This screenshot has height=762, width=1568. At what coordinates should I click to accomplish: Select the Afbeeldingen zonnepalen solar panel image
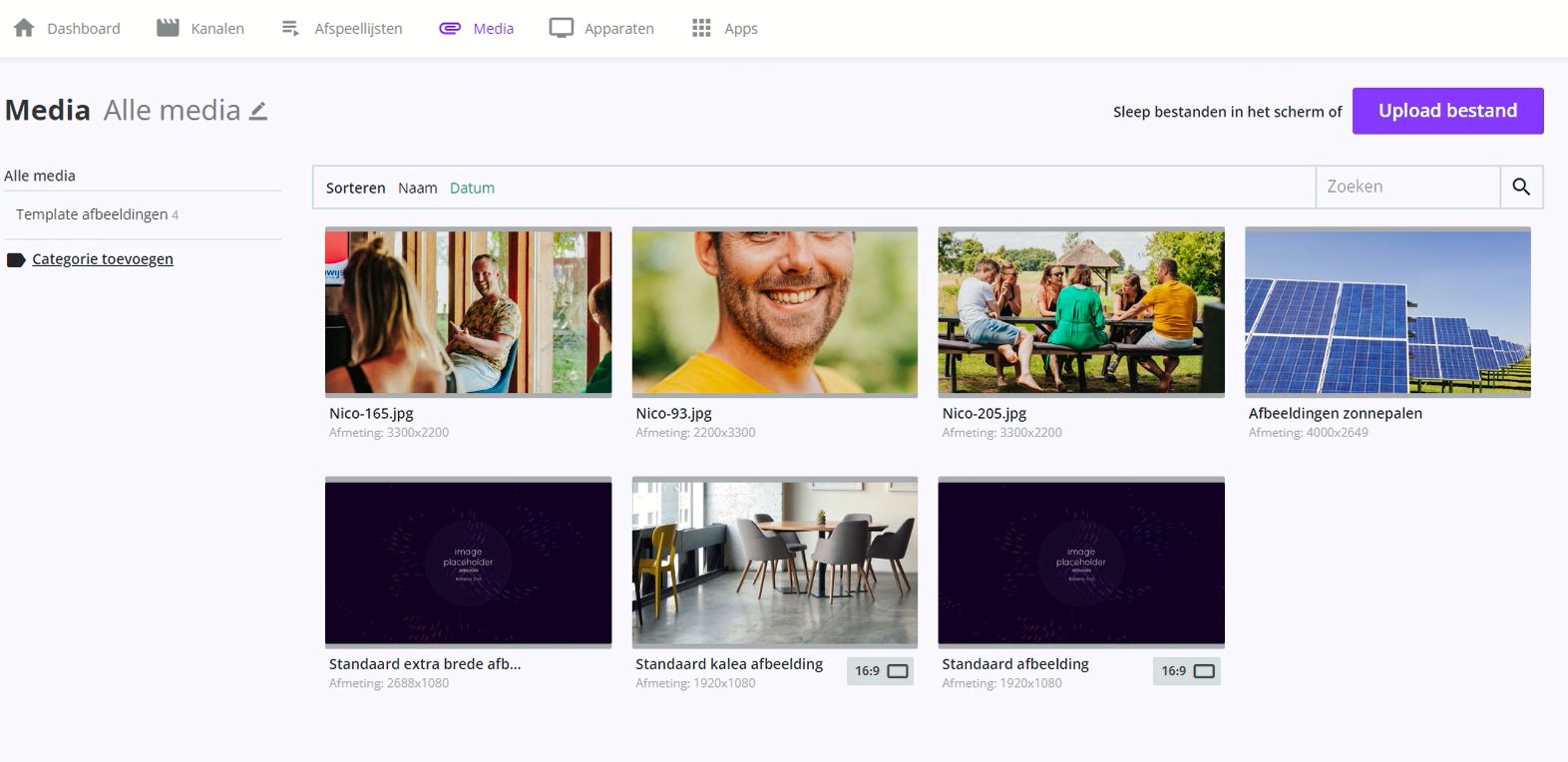(x=1387, y=312)
